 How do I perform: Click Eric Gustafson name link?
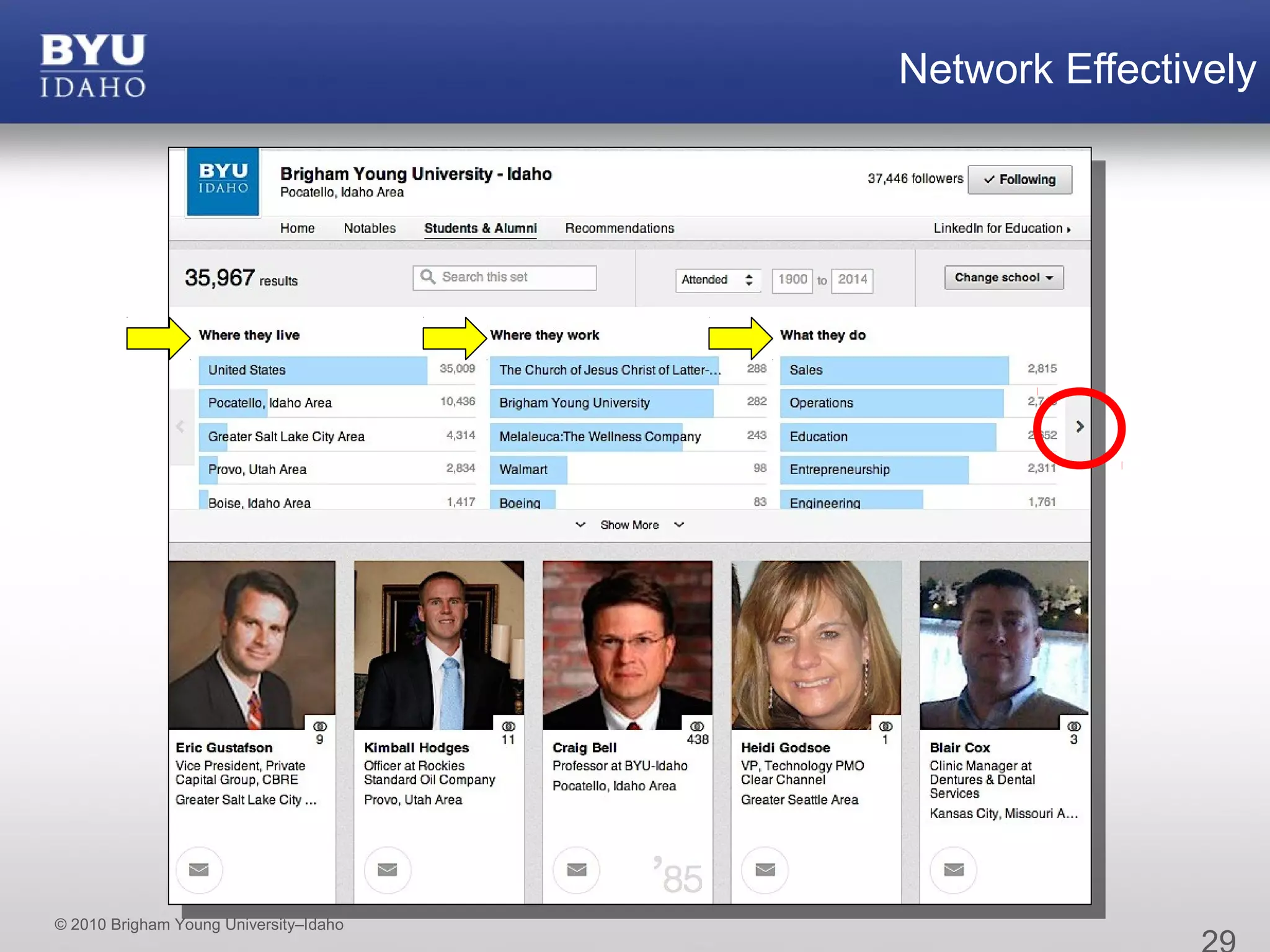pyautogui.click(x=224, y=747)
